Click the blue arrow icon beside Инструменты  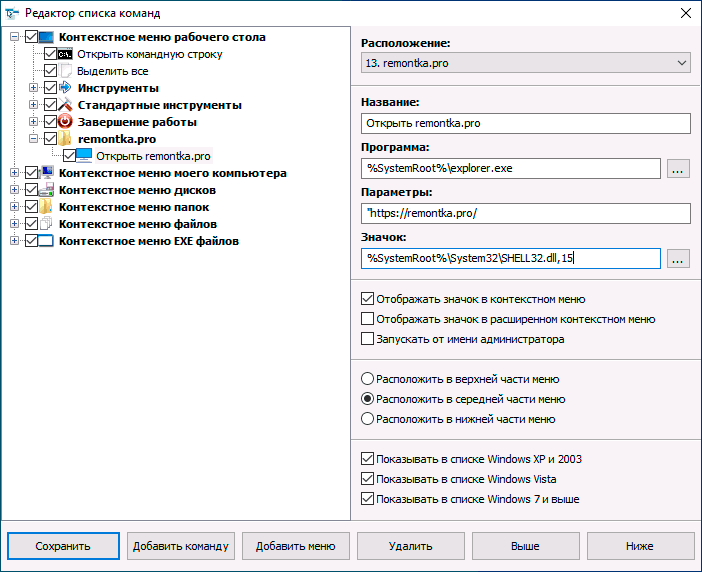point(65,88)
